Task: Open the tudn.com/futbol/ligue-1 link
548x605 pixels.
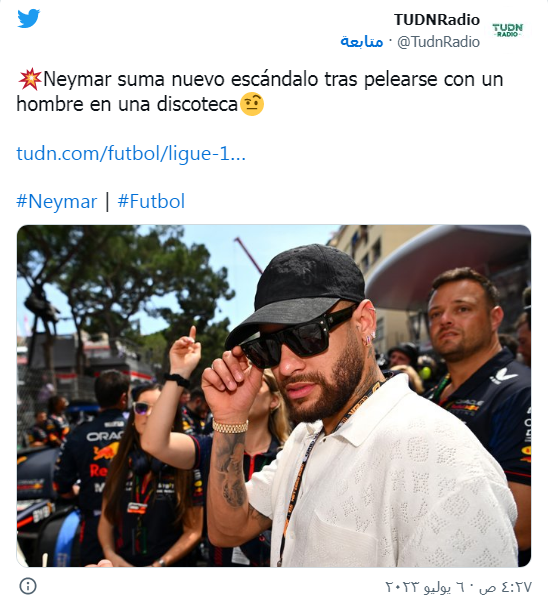Action: point(131,153)
